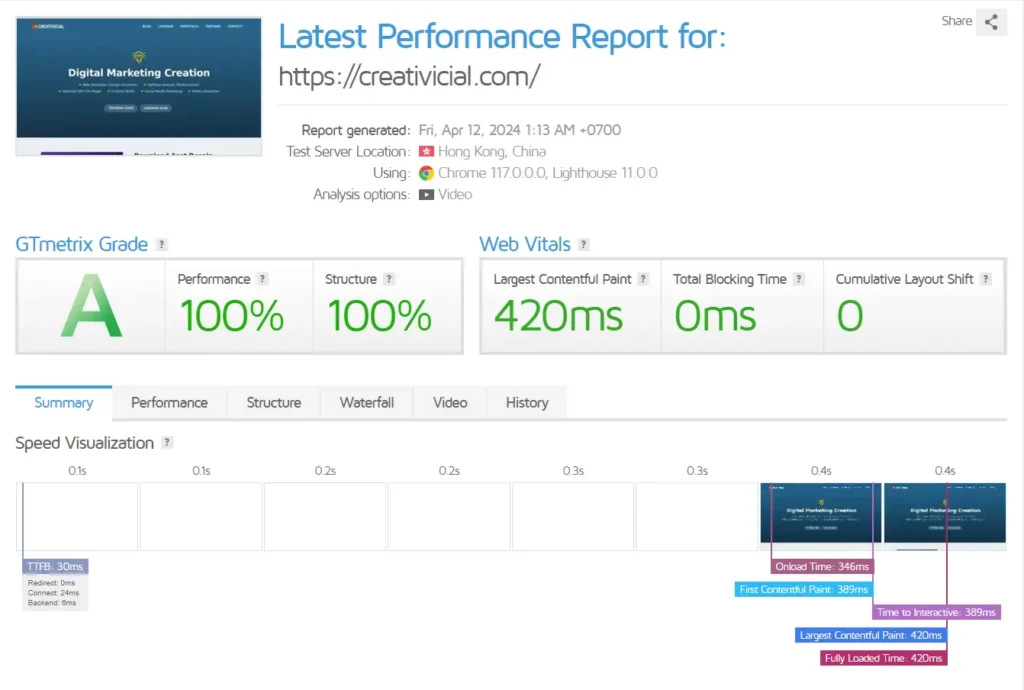This screenshot has height=690, width=1024.
Task: Click the Share icon button
Action: 991,22
